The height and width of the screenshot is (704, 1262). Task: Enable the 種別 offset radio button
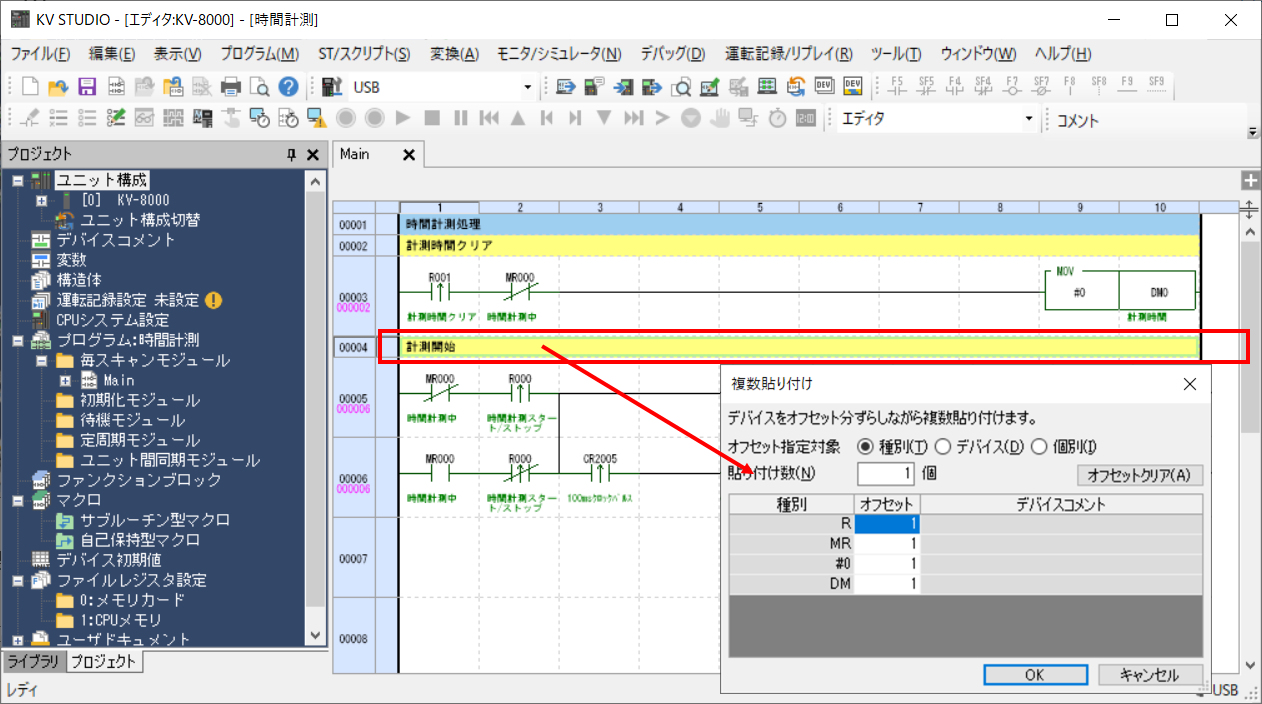tap(866, 446)
